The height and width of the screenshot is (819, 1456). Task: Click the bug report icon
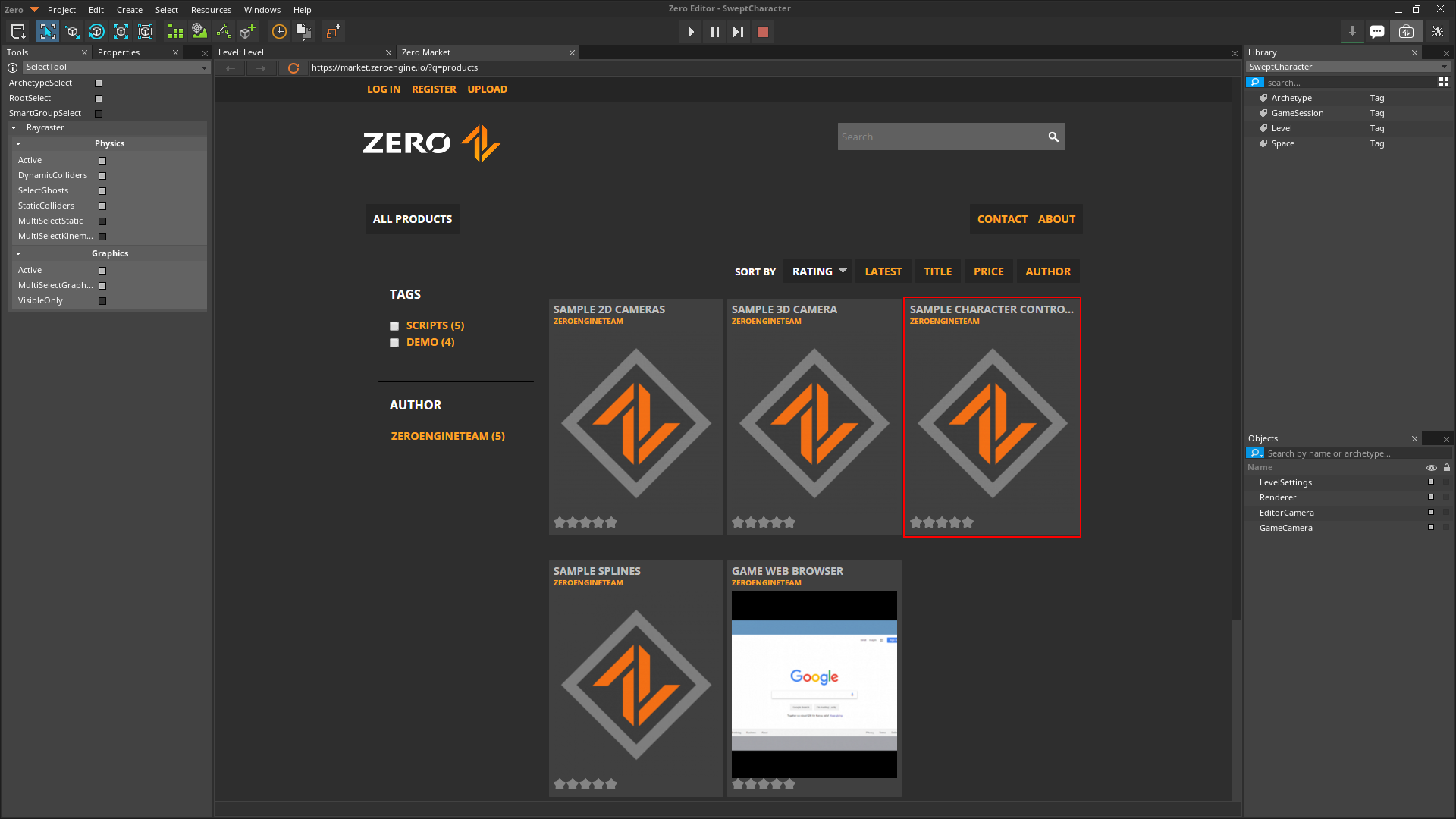(1437, 32)
